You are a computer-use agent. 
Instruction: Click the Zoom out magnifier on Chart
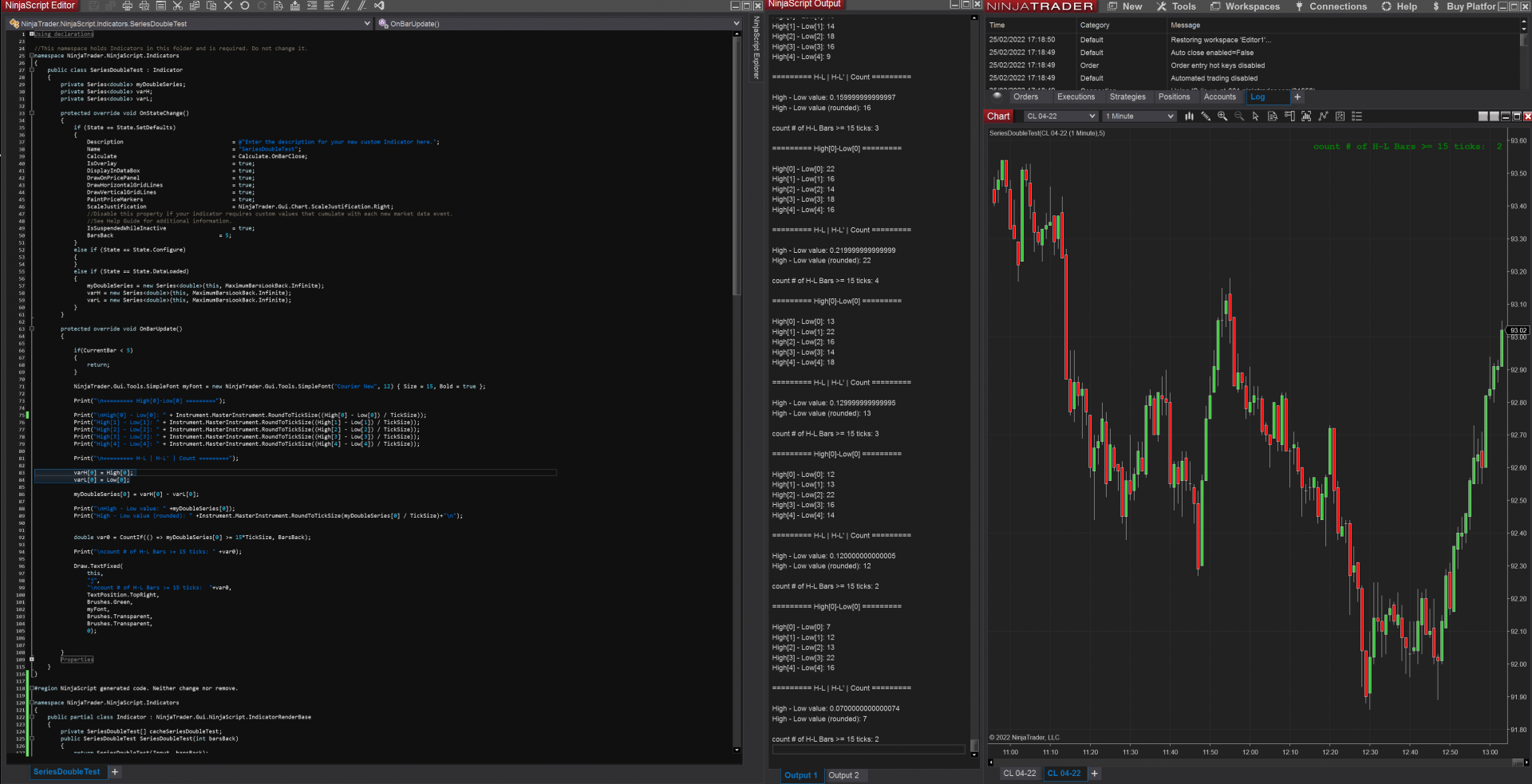1239,116
